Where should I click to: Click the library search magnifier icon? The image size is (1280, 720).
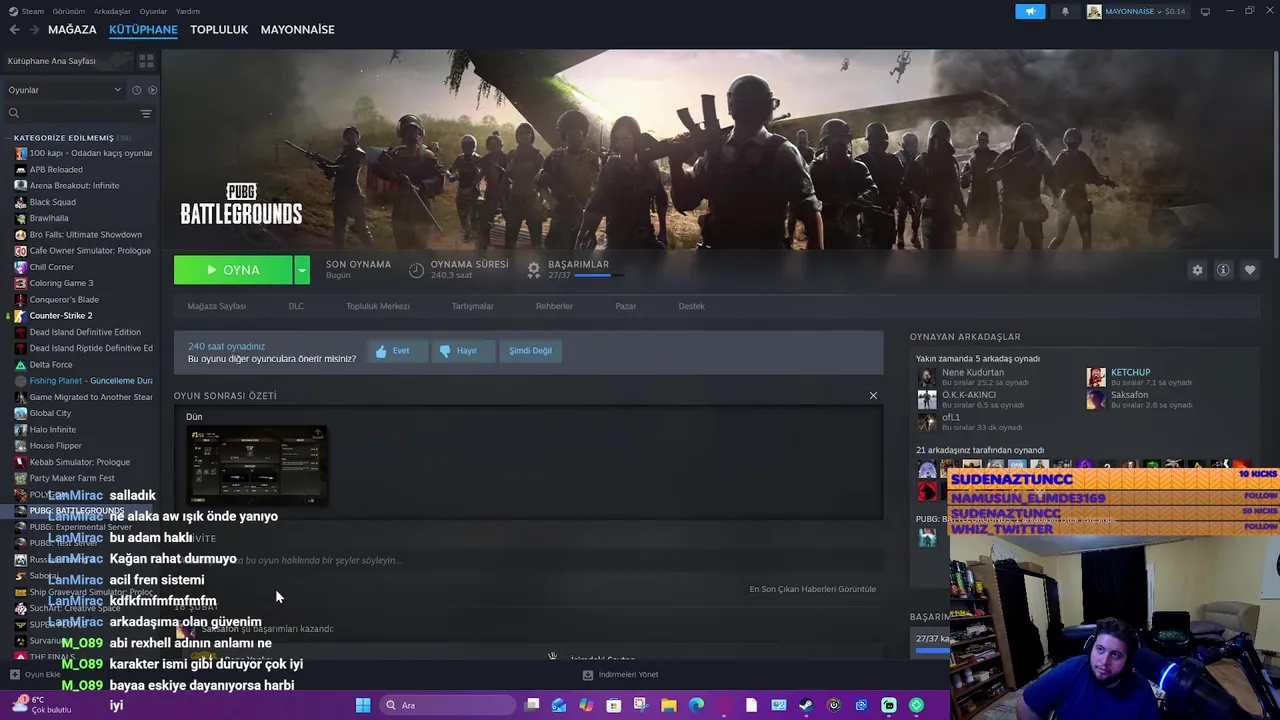(x=14, y=113)
